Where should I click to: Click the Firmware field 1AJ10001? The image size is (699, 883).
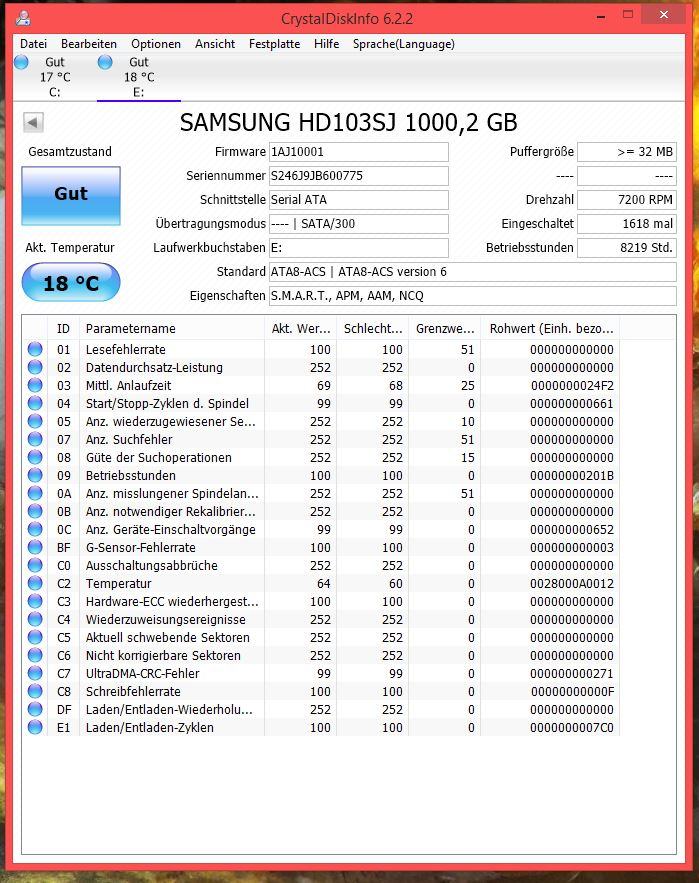(x=359, y=152)
